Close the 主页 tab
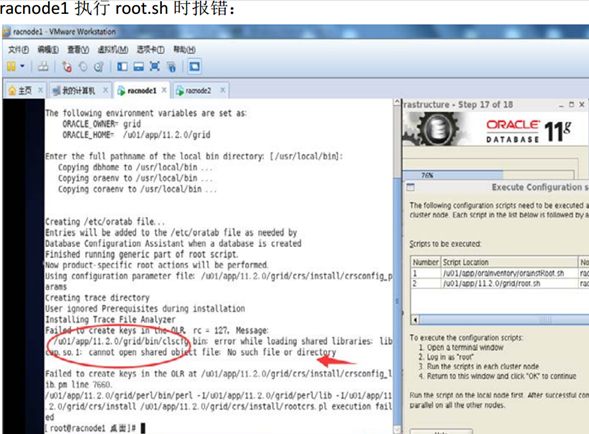The width and height of the screenshot is (589, 434). pyautogui.click(x=41, y=90)
